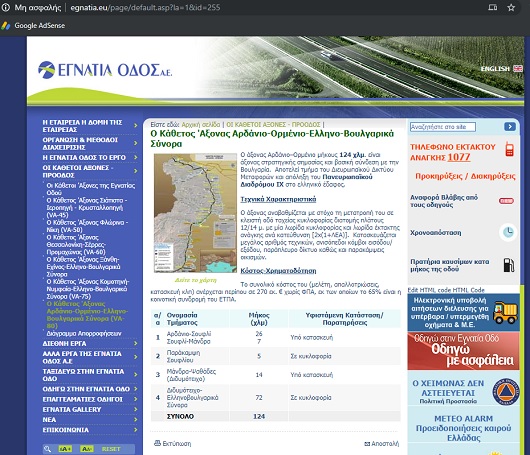The width and height of the screenshot is (530, 455).
Task: Click the emergency phone icon
Action: (509, 149)
